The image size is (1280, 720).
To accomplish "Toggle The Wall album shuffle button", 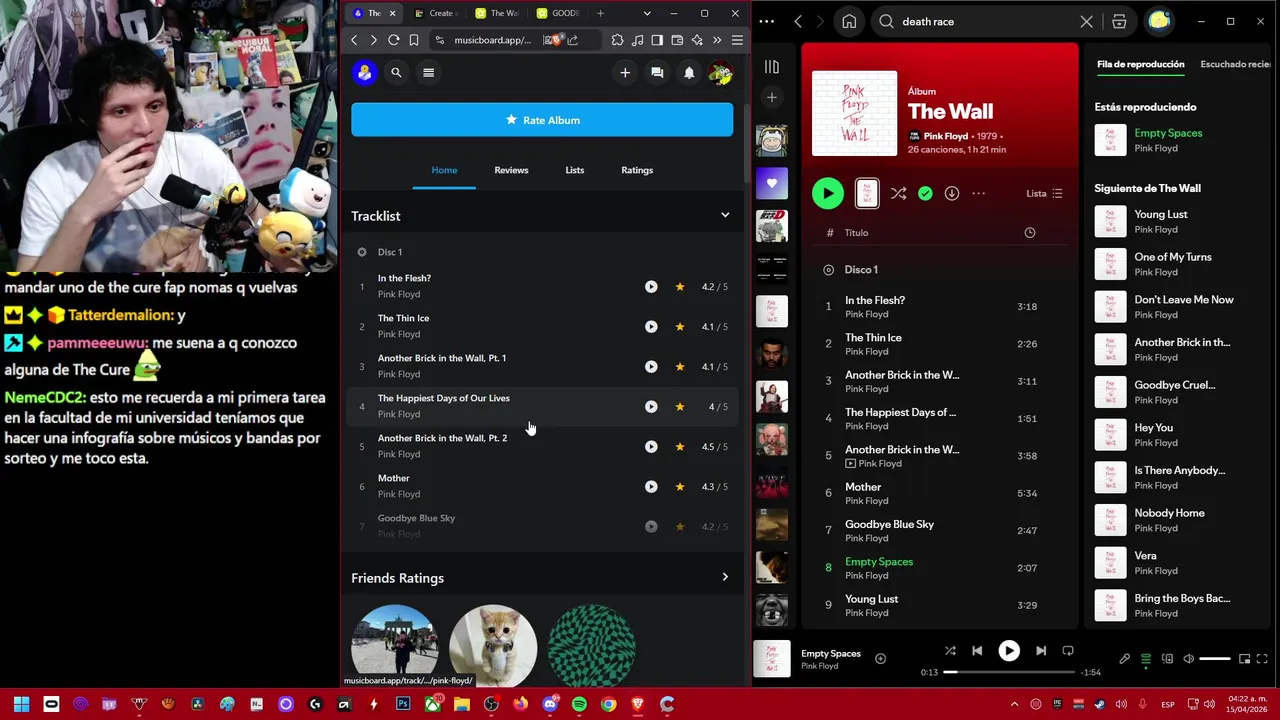I will 899,193.
